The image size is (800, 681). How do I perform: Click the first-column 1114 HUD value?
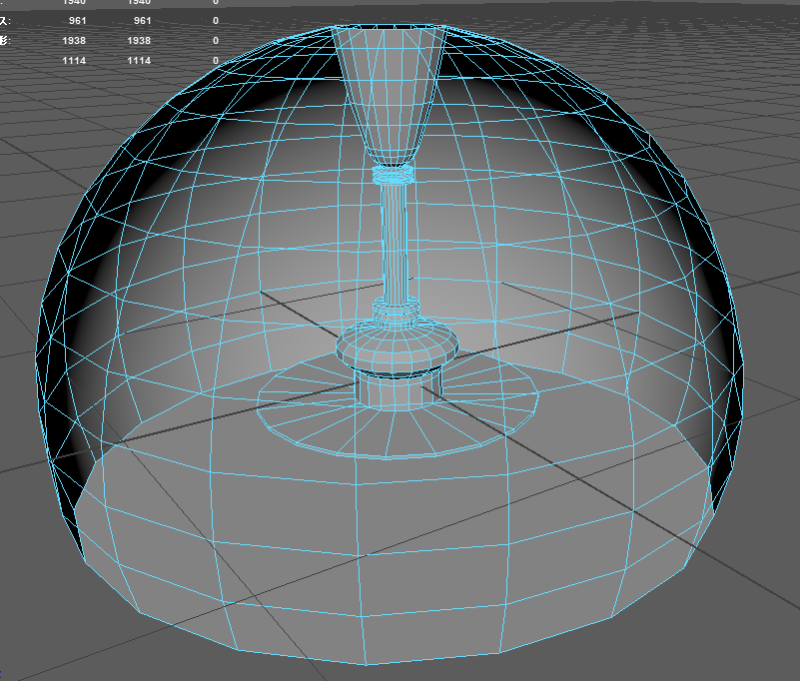click(x=74, y=61)
